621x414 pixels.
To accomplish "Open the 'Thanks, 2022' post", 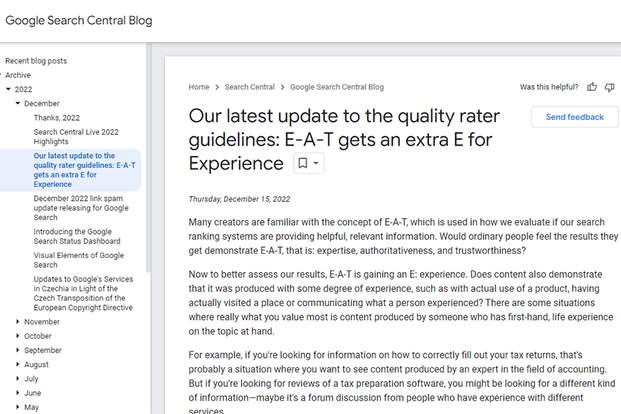I will click(57, 118).
